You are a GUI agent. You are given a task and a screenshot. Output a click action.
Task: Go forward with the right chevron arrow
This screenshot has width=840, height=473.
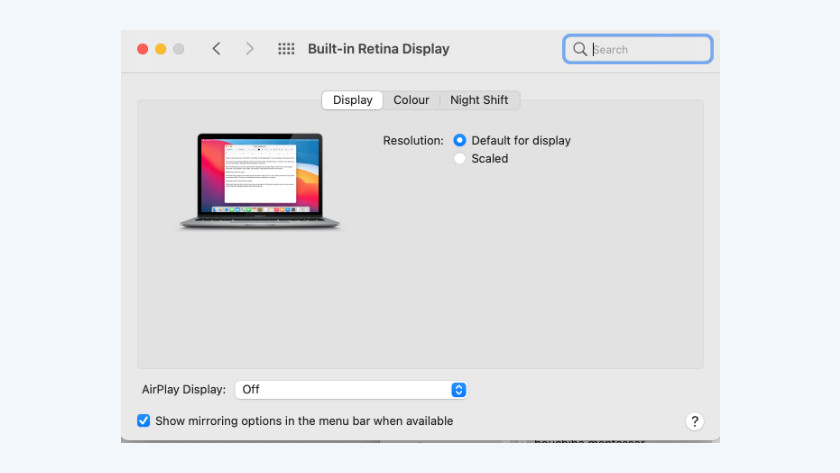point(250,49)
